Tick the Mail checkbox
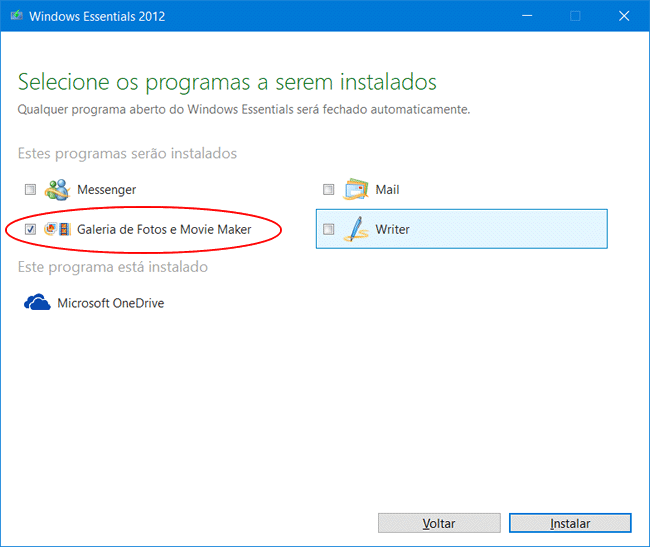The height and width of the screenshot is (547, 650). [329, 190]
